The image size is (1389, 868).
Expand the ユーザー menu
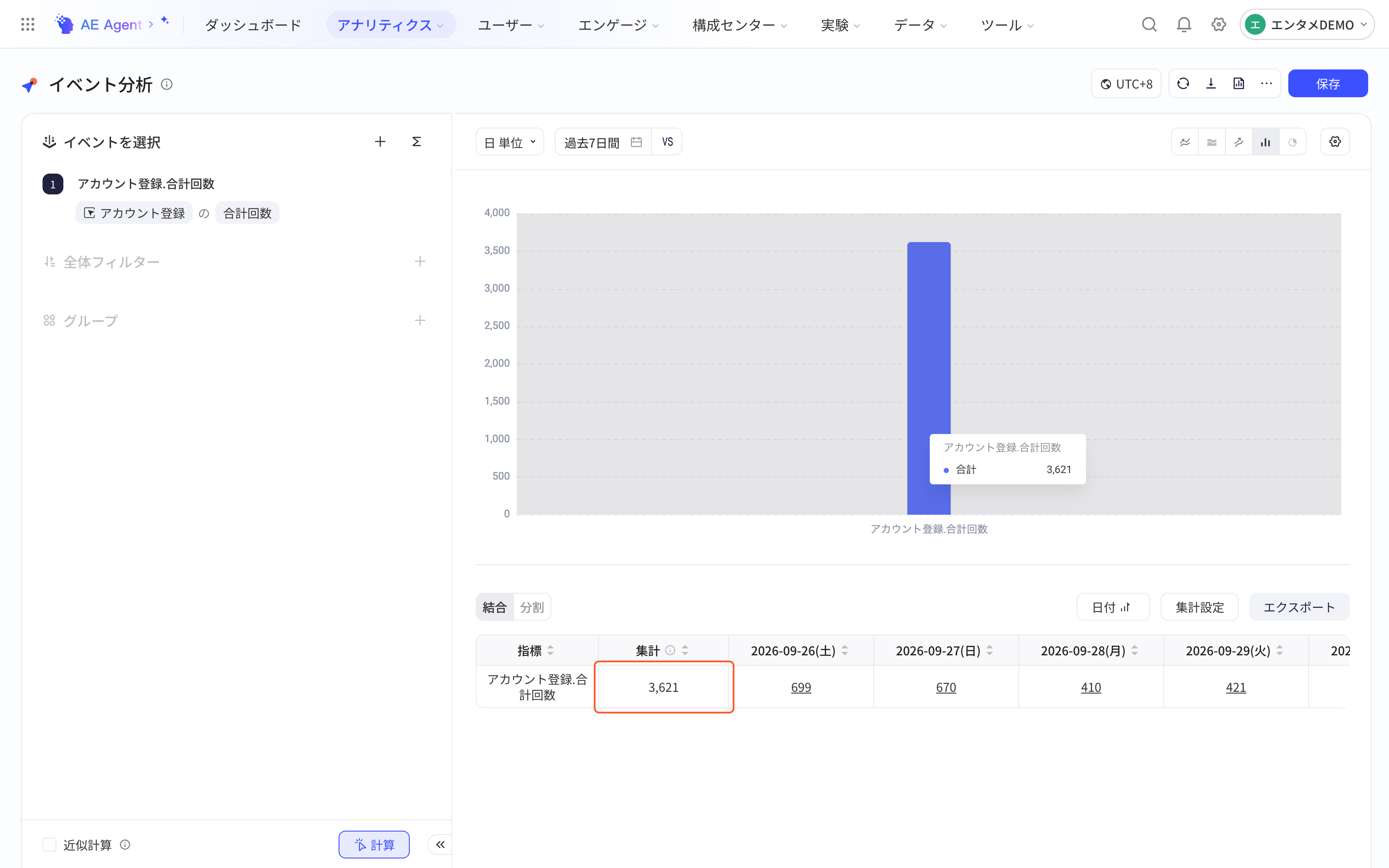tap(511, 25)
